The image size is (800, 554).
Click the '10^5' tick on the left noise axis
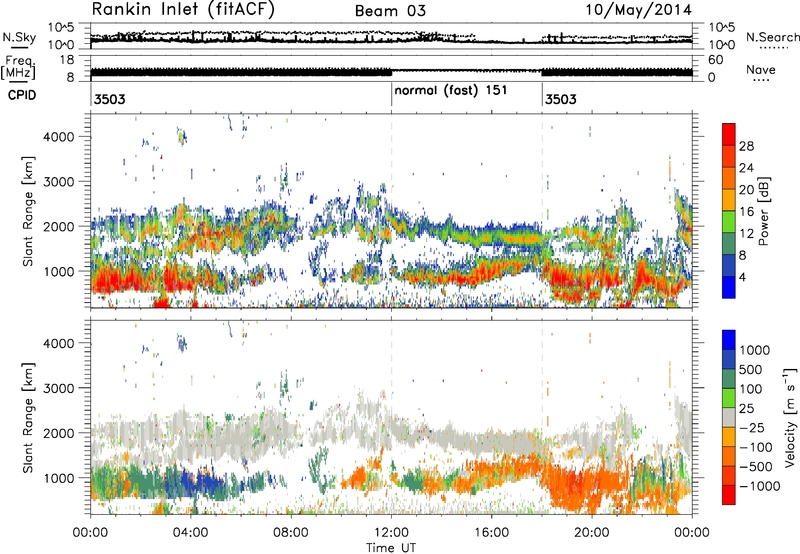coord(62,27)
